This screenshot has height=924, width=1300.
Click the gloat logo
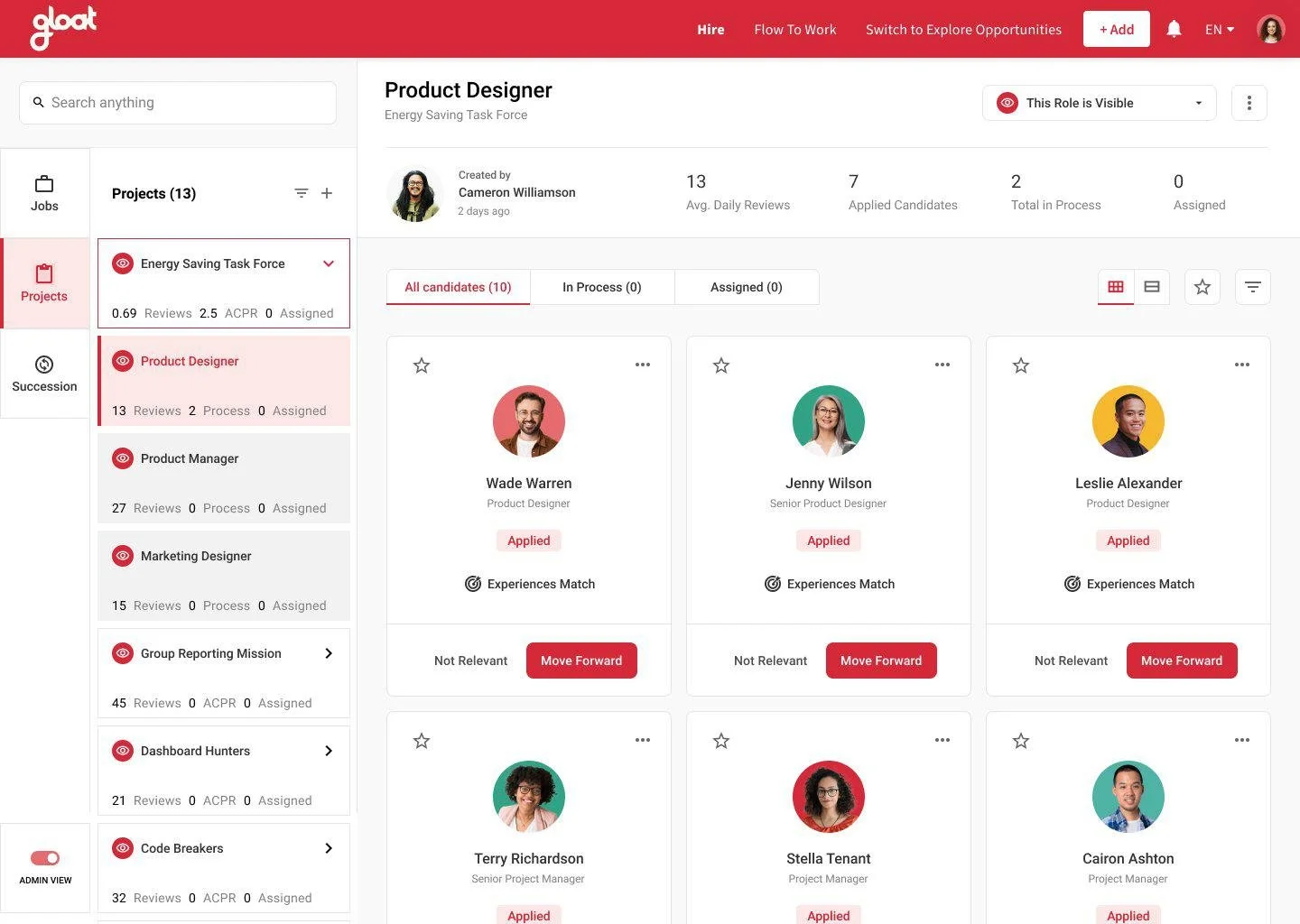point(63,28)
